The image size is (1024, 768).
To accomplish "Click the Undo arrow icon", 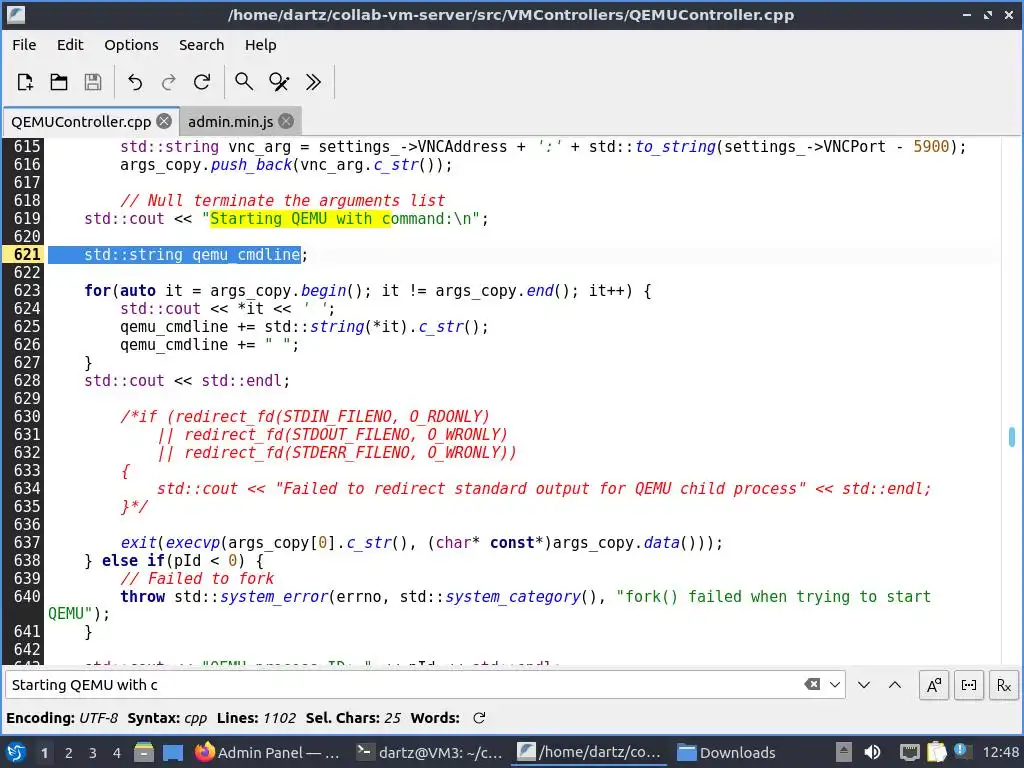I will pyautogui.click(x=135, y=82).
